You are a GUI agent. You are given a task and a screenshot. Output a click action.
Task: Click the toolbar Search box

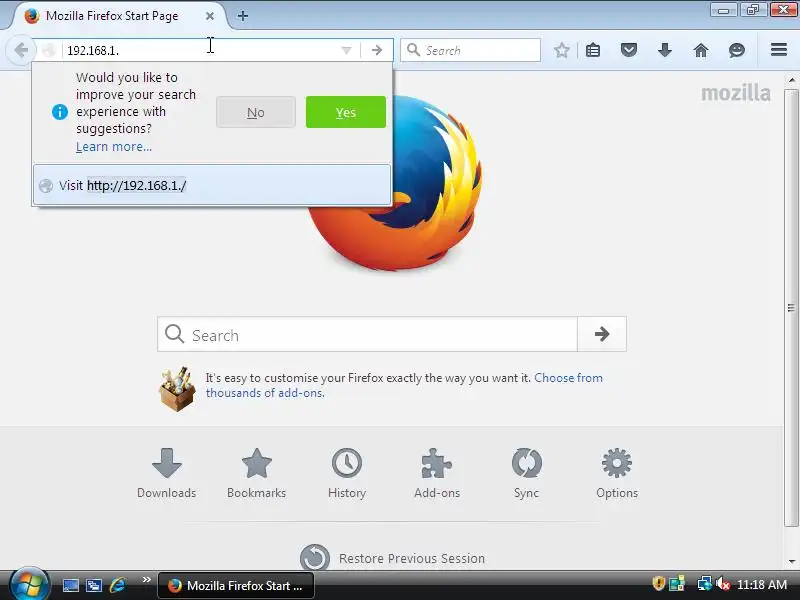(x=470, y=50)
